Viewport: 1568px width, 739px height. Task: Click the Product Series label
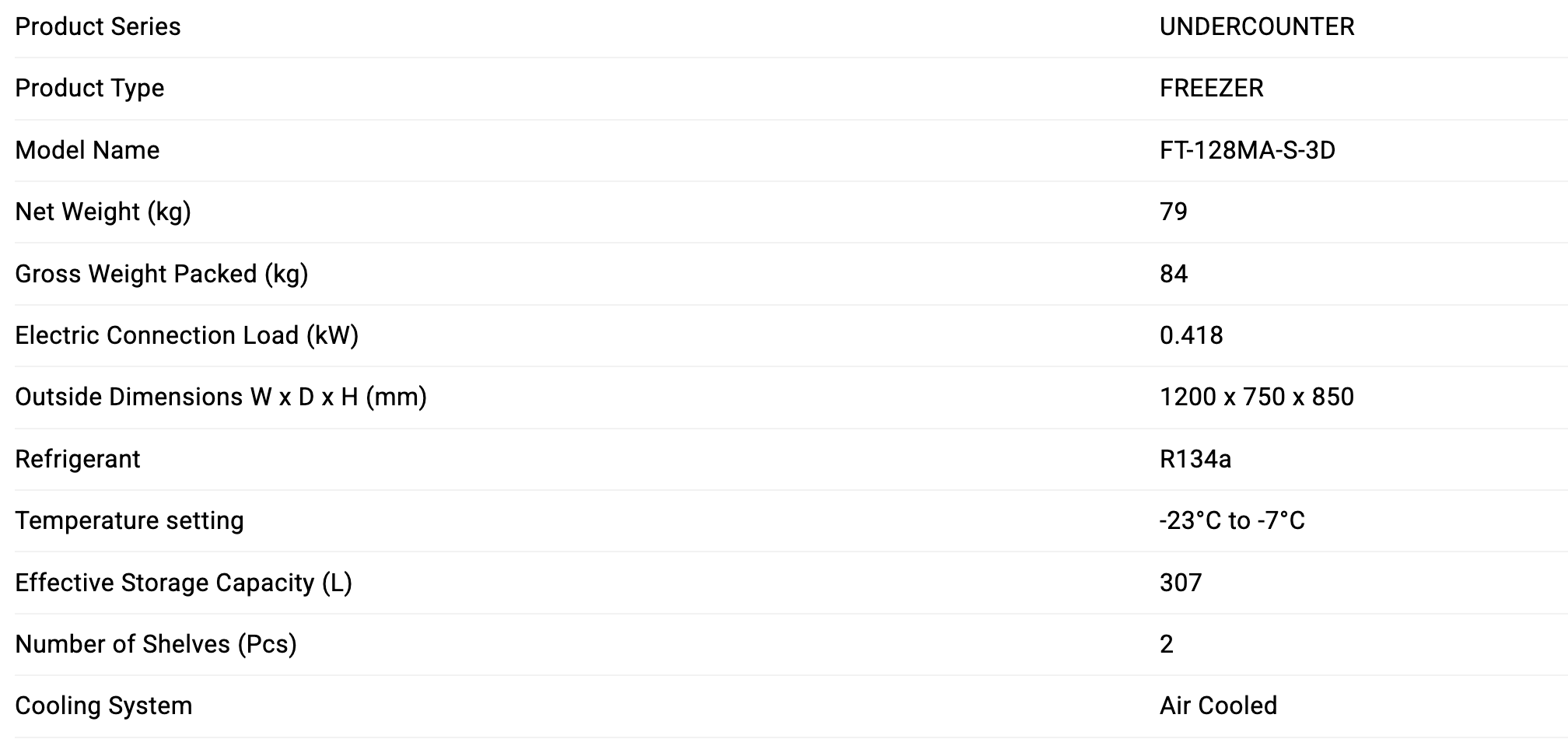pyautogui.click(x=98, y=26)
